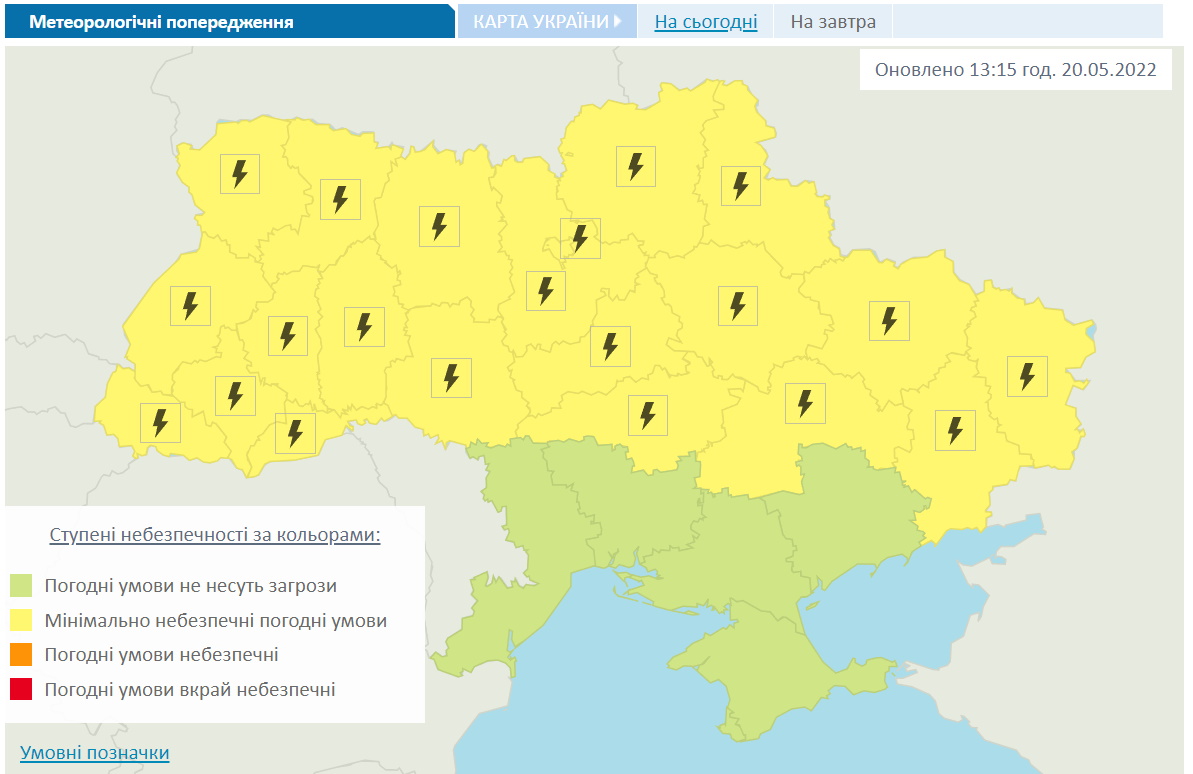Select the thunderstorm icon in Donetsk region
1193x774 pixels.
pyautogui.click(x=955, y=430)
